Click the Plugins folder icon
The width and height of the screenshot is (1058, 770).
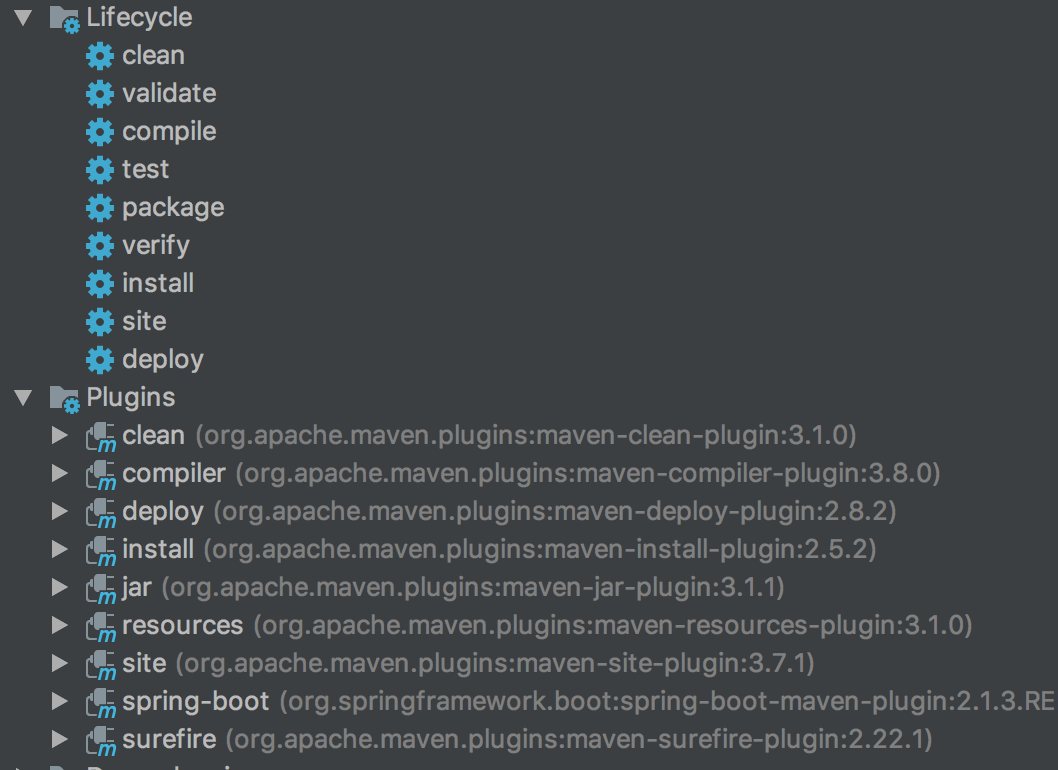64,398
